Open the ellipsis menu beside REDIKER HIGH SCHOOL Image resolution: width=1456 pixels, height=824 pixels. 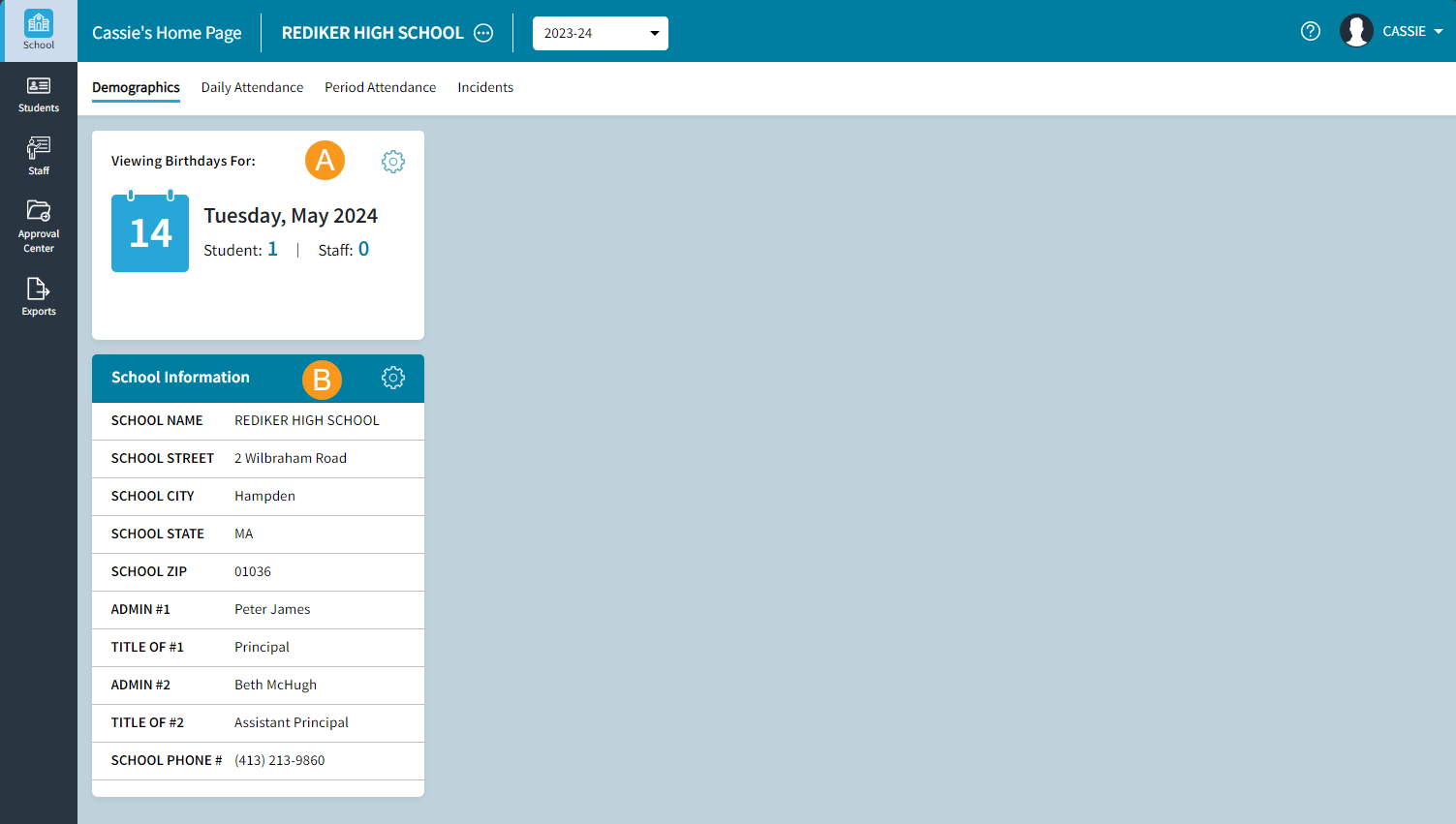click(x=483, y=32)
